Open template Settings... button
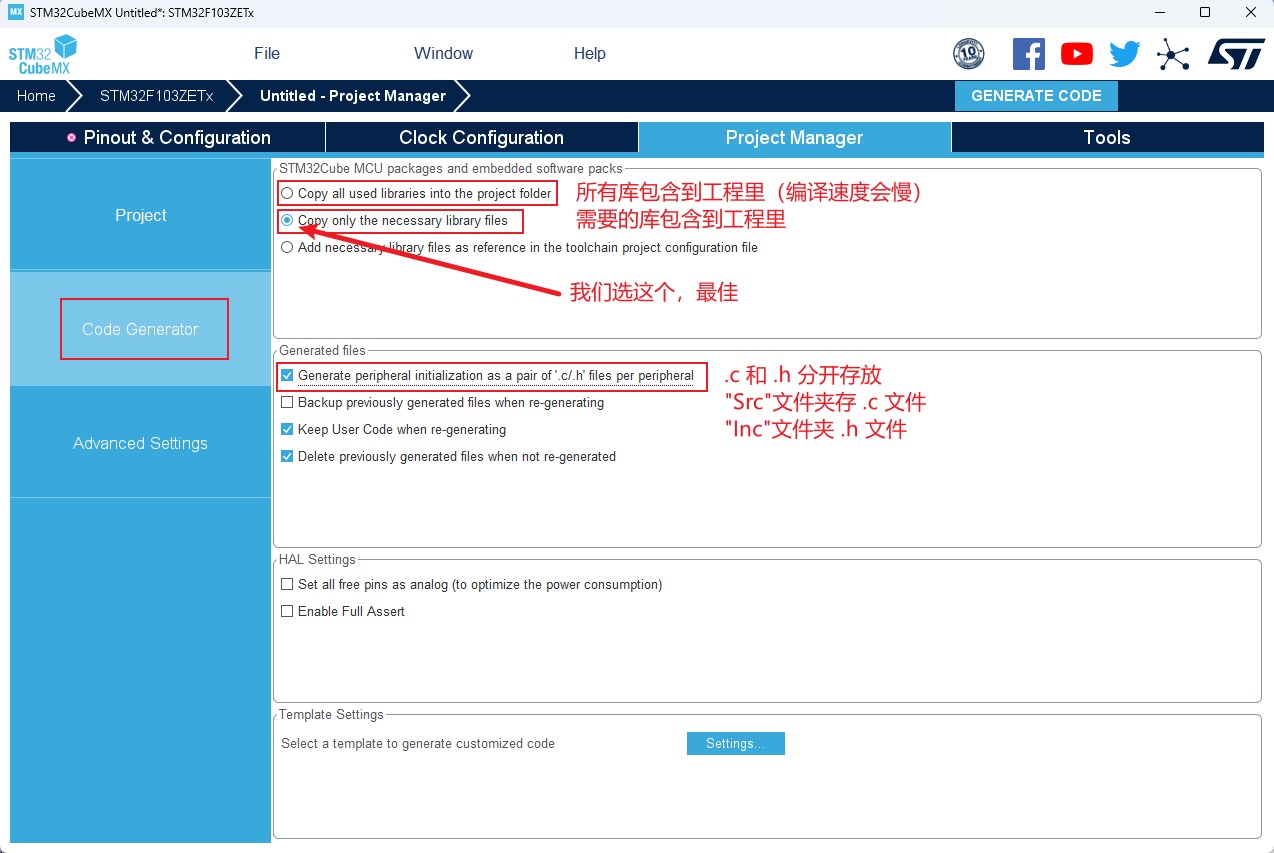This screenshot has height=853, width=1274. tap(735, 744)
